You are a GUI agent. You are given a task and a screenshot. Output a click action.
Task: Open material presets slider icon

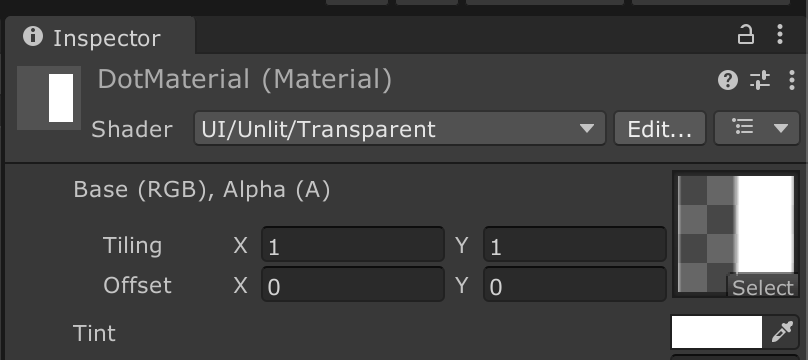[x=760, y=80]
